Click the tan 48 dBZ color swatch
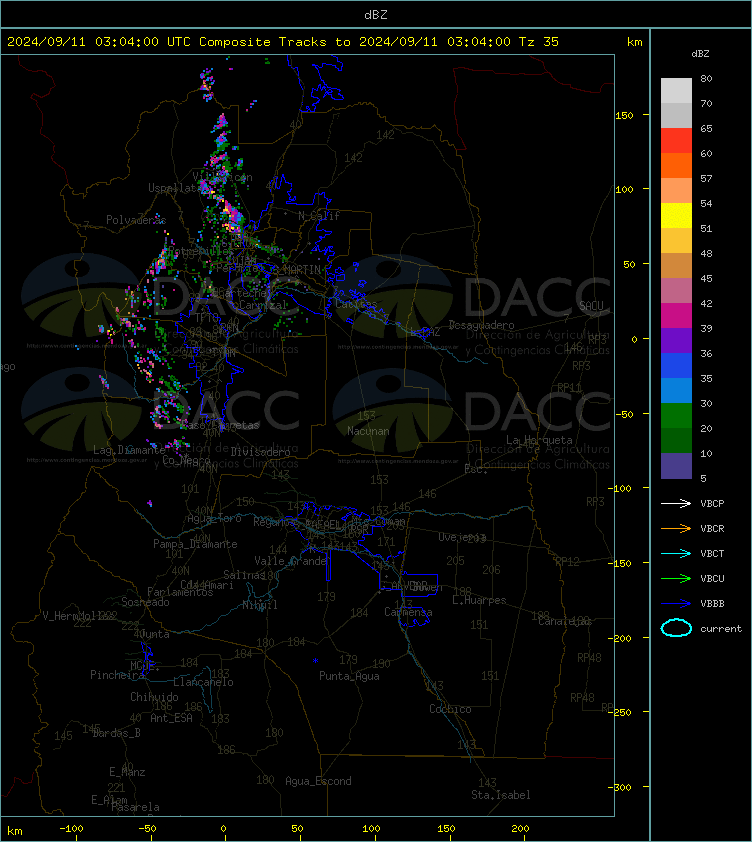 click(676, 265)
